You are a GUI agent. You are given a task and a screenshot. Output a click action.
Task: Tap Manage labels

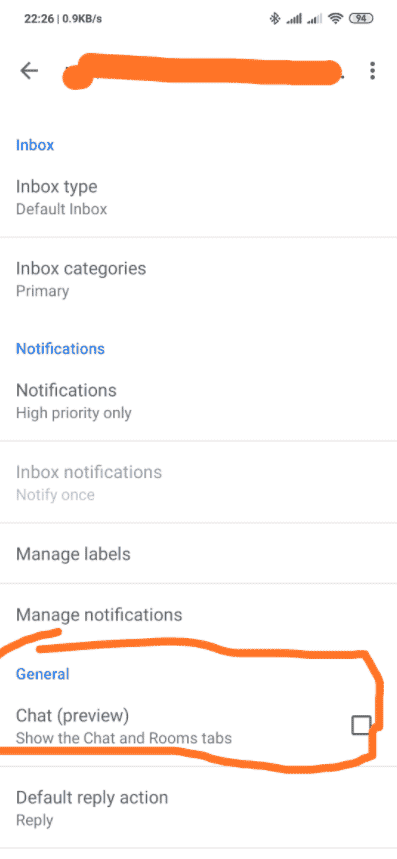198,553
